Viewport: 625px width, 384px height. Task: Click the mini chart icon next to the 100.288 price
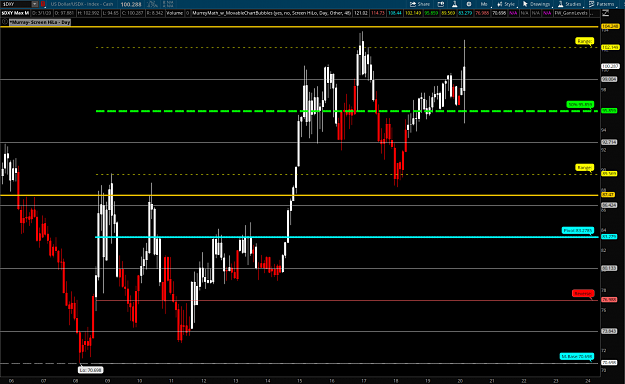tap(152, 4)
